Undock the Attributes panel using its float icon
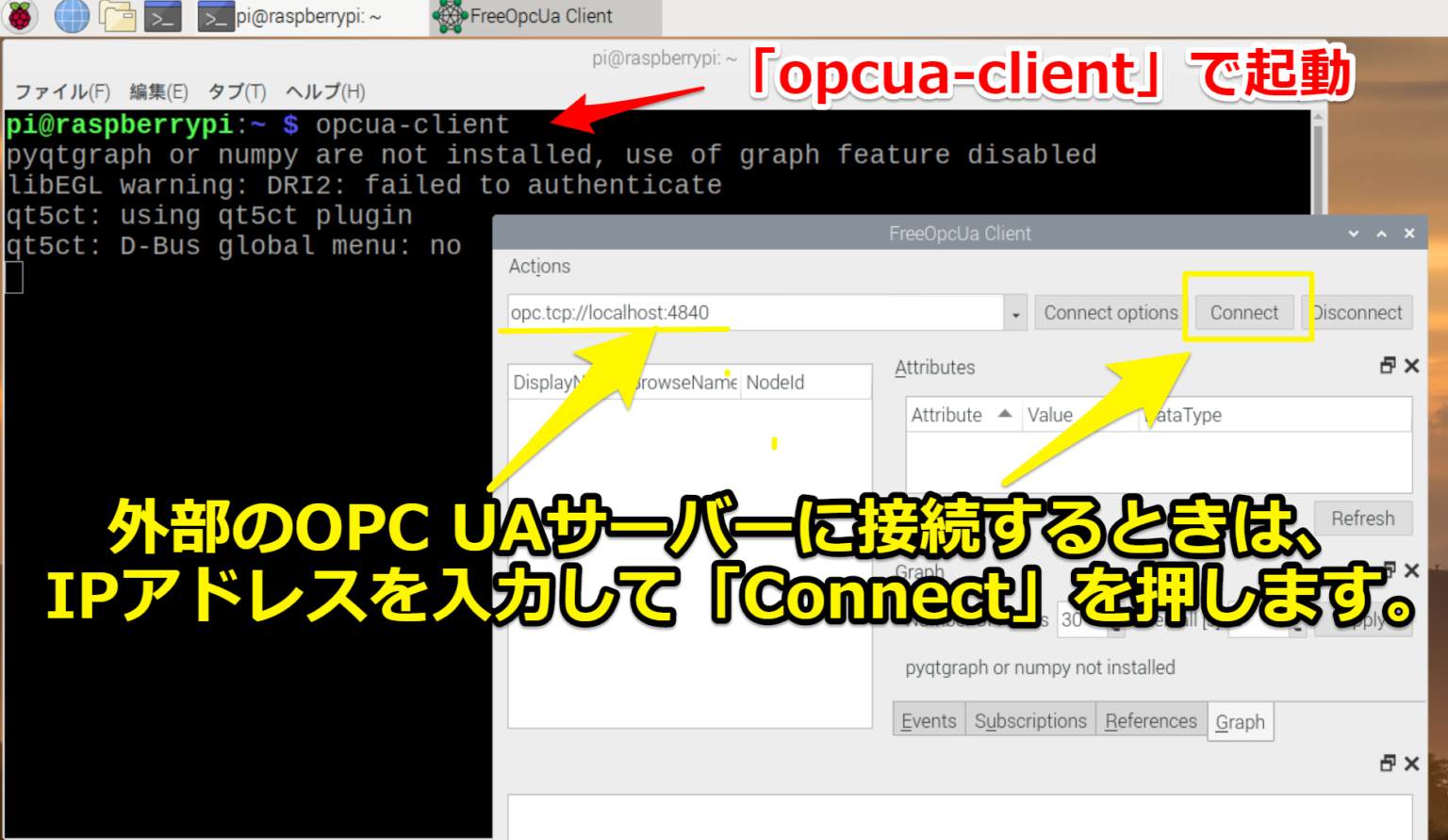 point(1387,365)
